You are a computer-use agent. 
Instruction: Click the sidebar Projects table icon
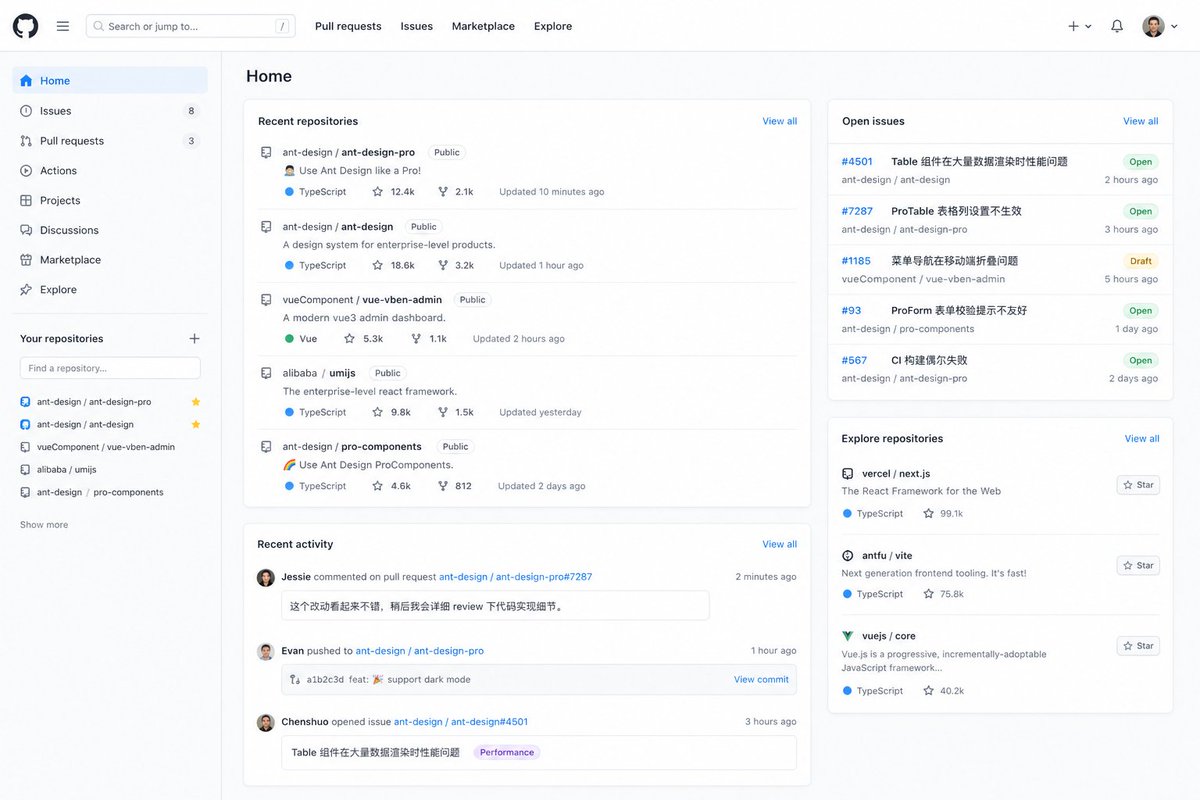pos(26,200)
